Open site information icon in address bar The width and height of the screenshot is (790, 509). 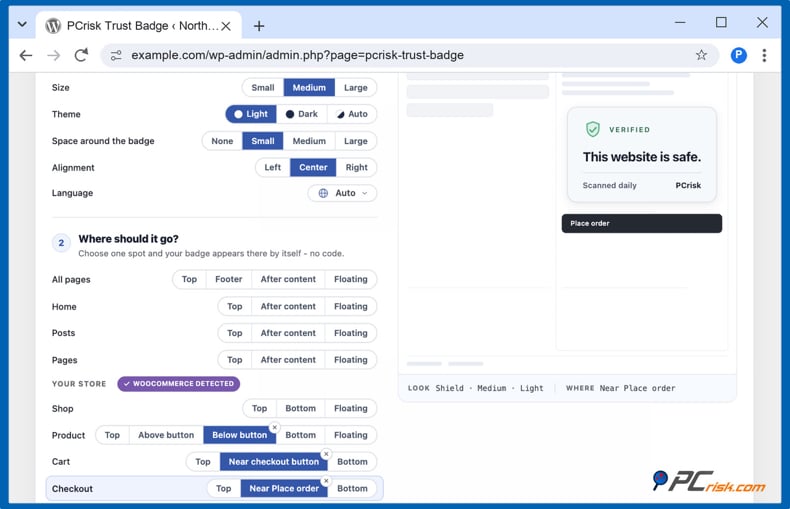click(x=116, y=55)
